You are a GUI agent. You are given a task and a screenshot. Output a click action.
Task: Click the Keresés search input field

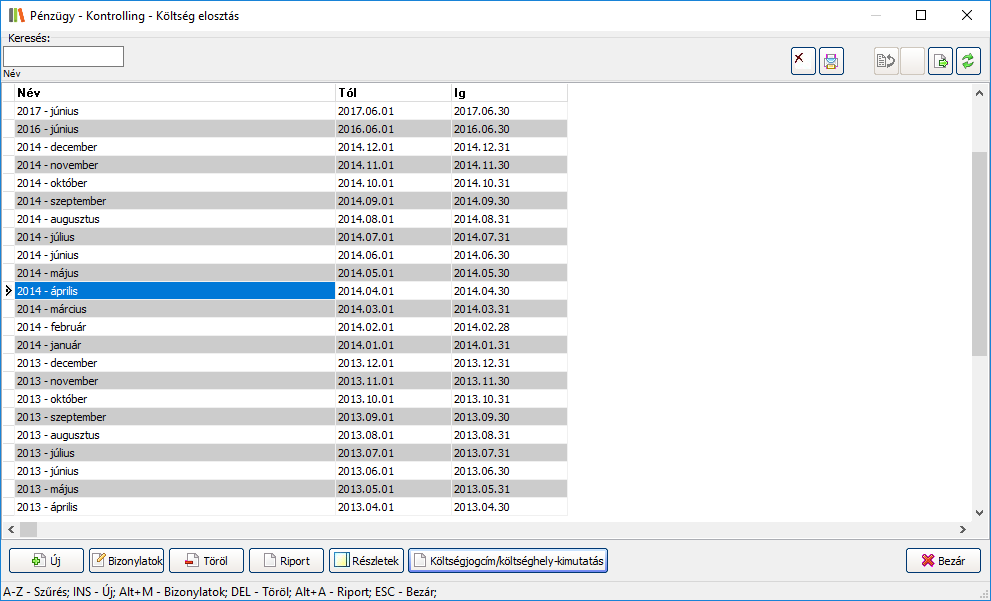point(64,57)
